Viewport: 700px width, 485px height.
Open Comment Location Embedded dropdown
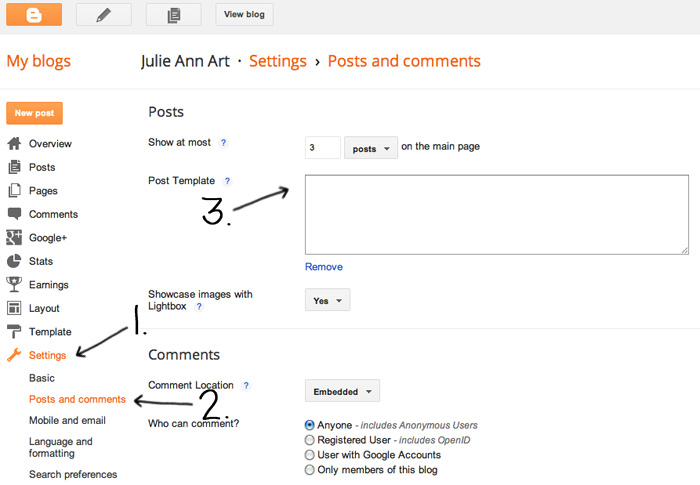point(342,391)
